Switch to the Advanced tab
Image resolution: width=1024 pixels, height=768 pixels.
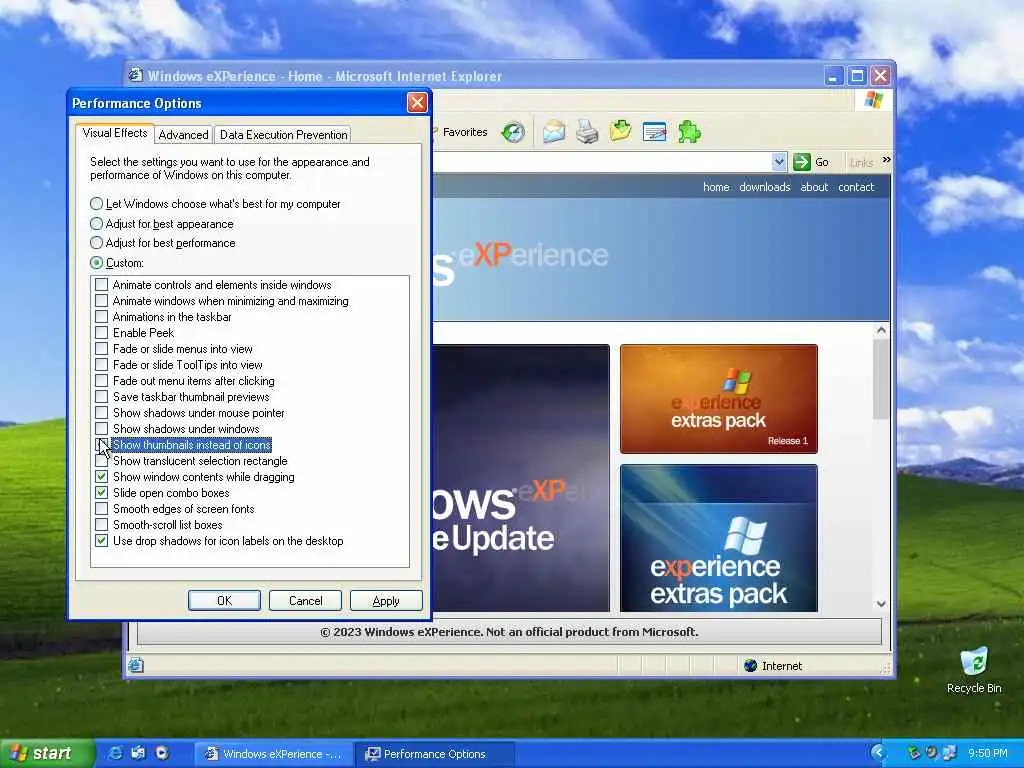pyautogui.click(x=184, y=135)
